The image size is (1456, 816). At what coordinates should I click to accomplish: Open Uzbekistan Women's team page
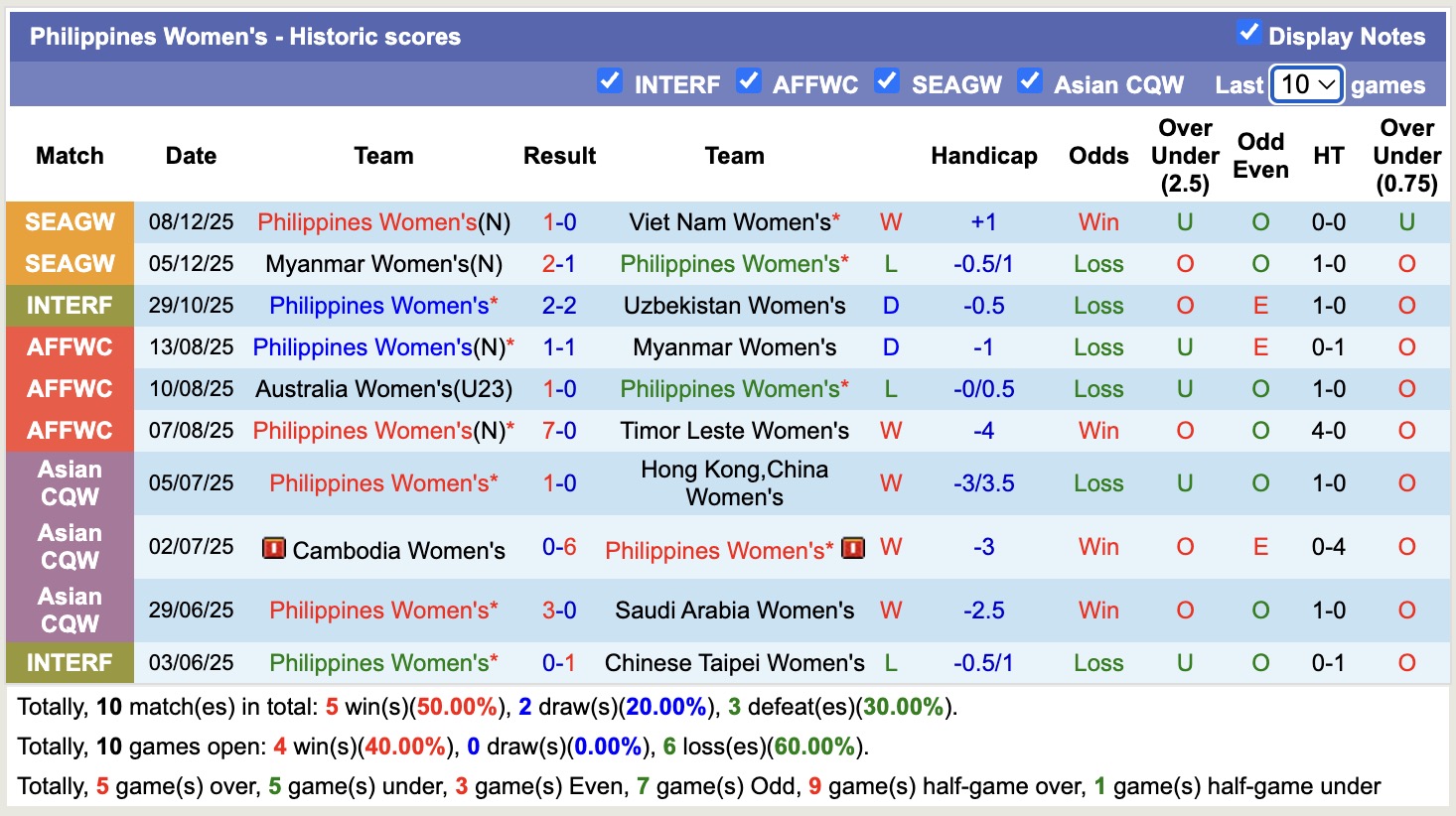pyautogui.click(x=734, y=306)
